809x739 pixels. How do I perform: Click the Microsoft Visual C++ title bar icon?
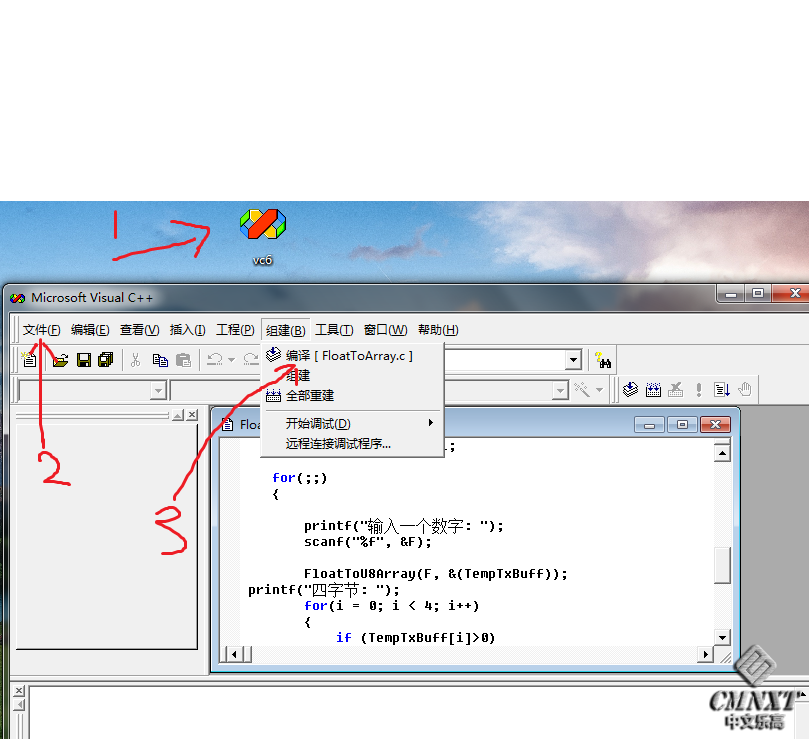18,298
